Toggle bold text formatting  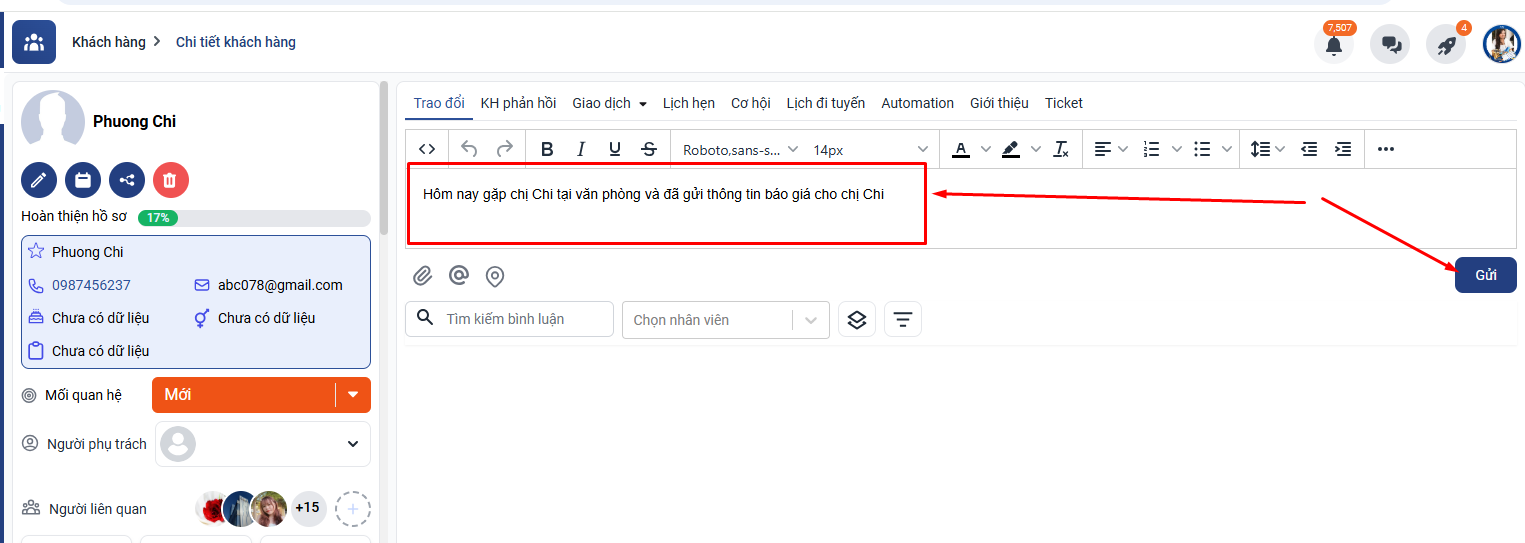pyautogui.click(x=547, y=149)
